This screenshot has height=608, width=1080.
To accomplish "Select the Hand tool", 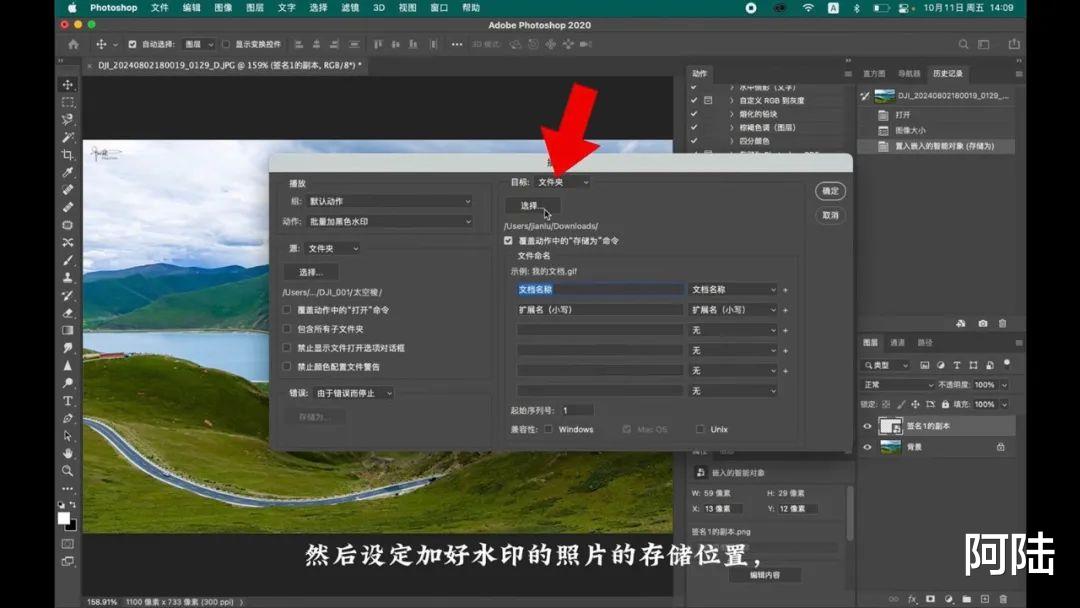I will tap(68, 453).
